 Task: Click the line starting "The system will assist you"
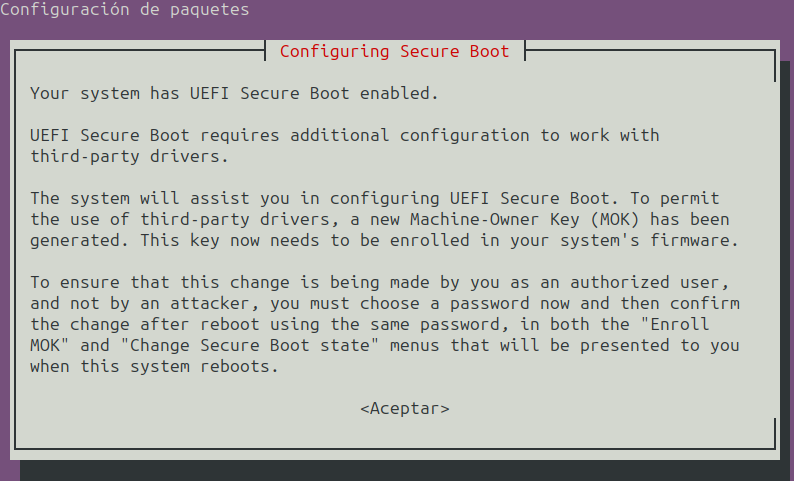pos(374,198)
